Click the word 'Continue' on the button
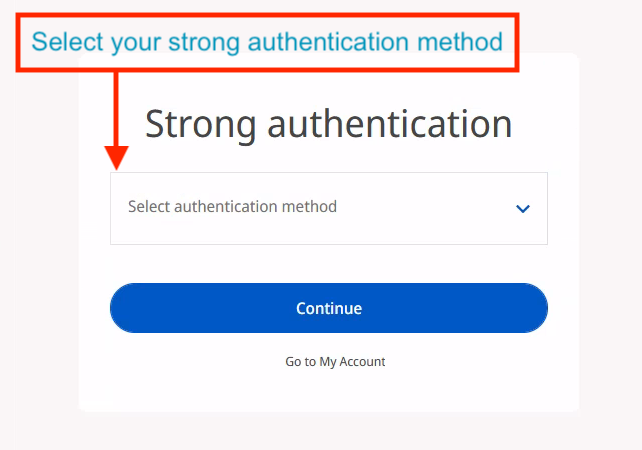 pyautogui.click(x=329, y=308)
